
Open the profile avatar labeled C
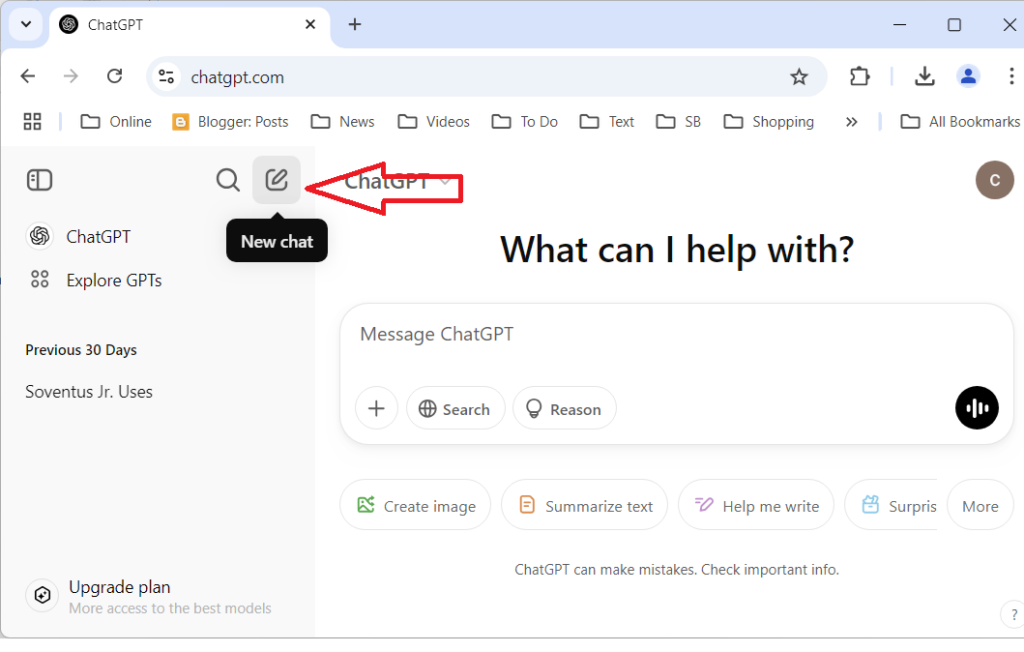994,180
